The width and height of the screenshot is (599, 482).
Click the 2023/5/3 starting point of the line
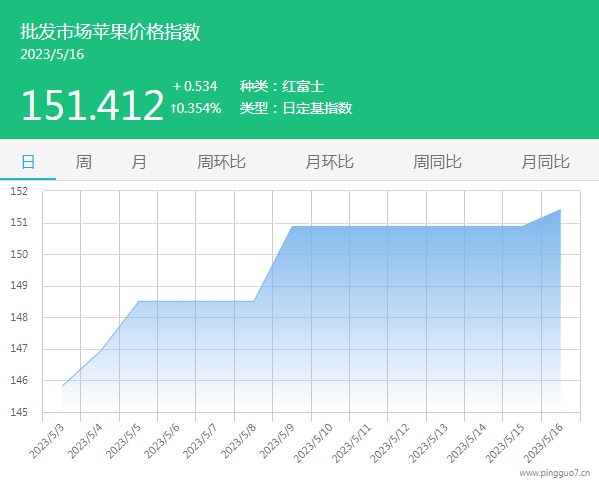coord(62,386)
